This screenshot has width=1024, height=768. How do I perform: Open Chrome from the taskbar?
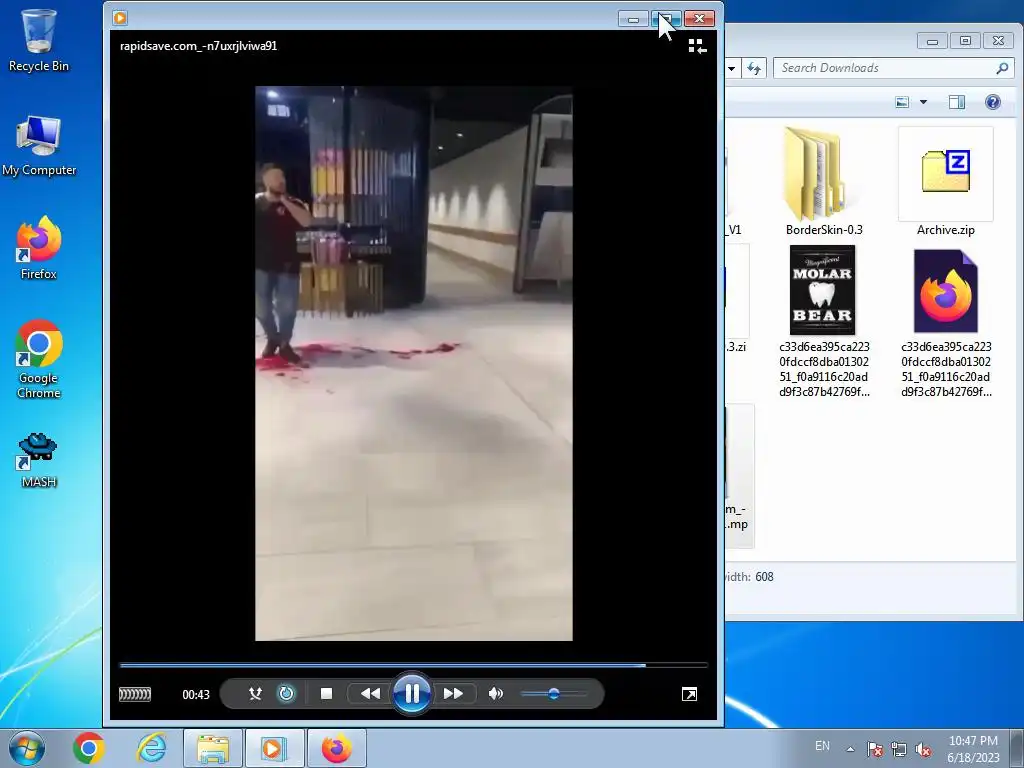[x=89, y=748]
